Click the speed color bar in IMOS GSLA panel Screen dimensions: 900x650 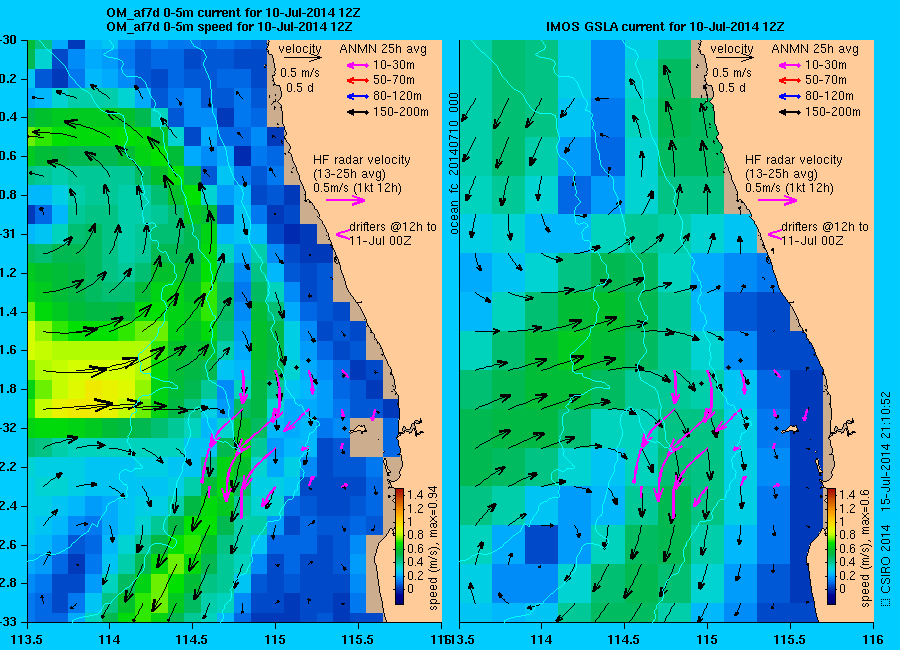(831, 546)
